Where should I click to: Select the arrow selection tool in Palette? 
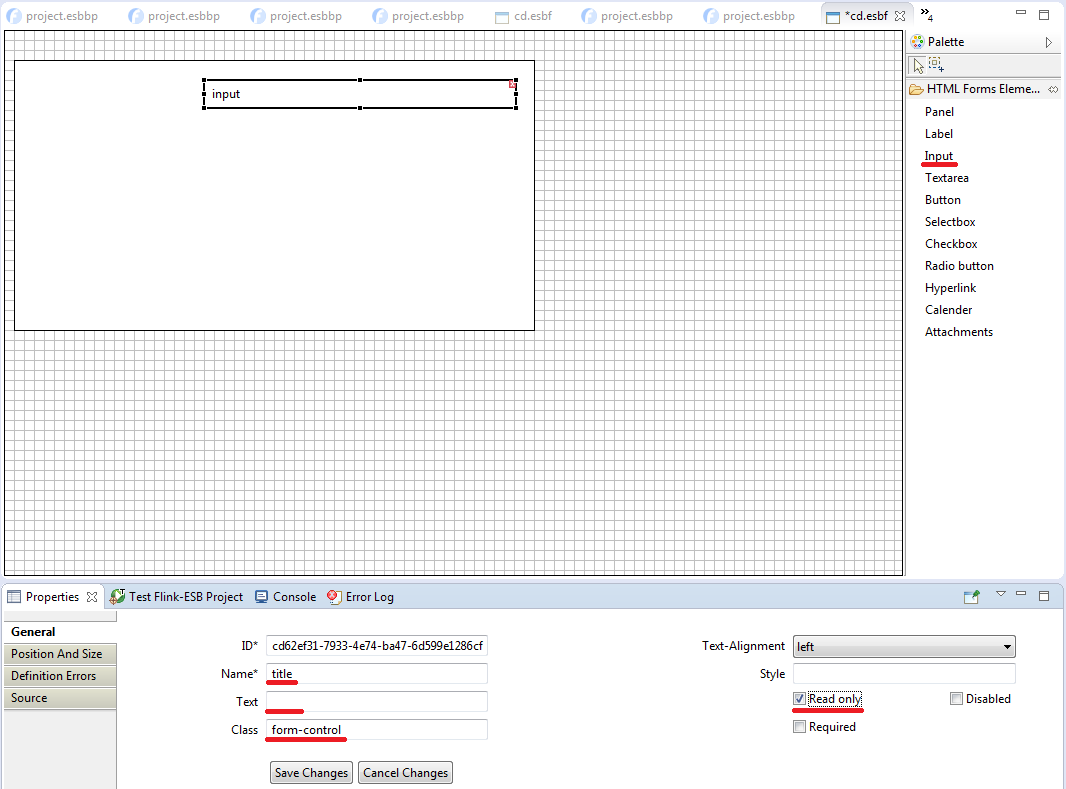(918, 65)
